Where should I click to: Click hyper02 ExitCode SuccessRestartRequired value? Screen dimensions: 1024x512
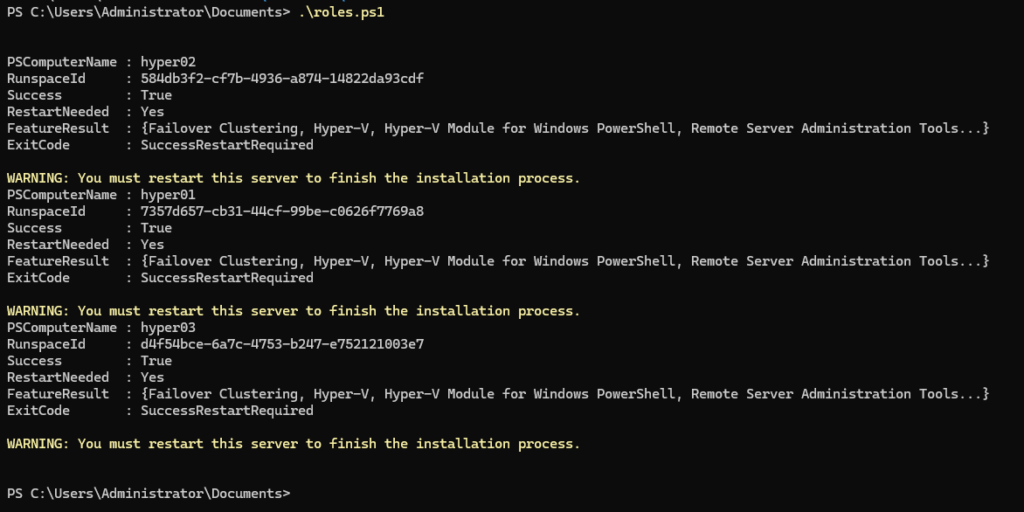(x=226, y=145)
